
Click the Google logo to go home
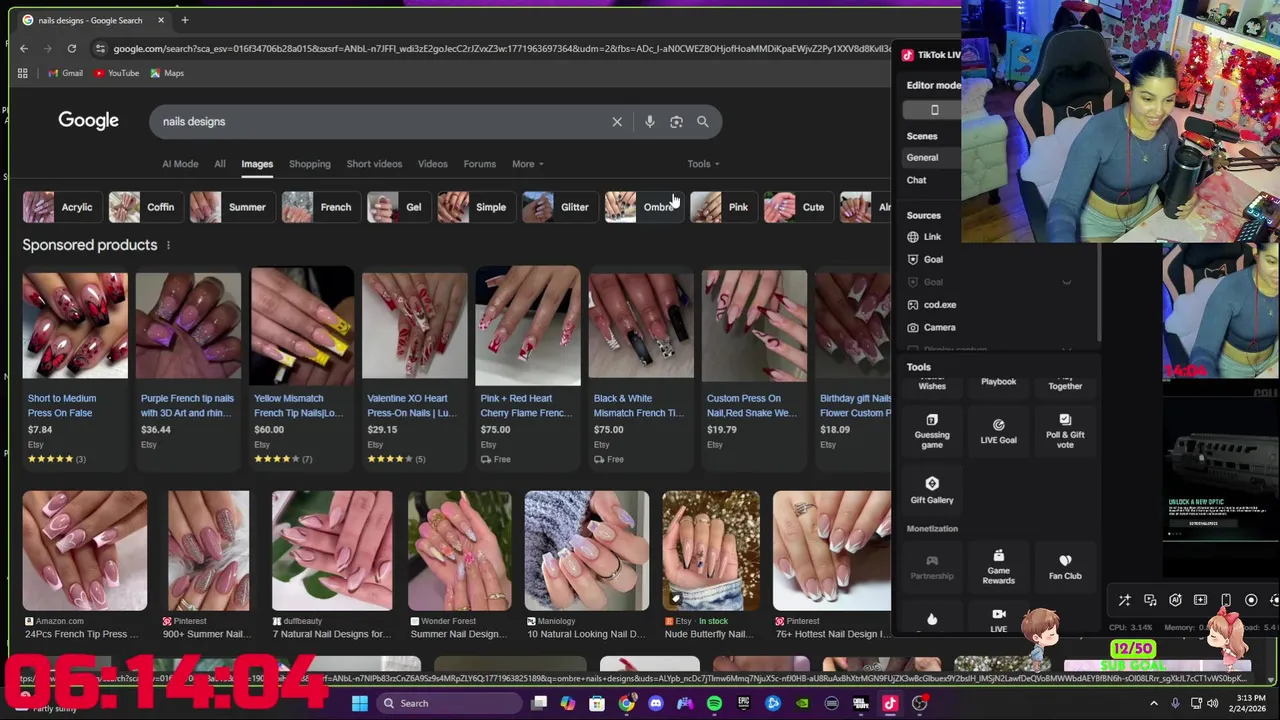(x=88, y=121)
